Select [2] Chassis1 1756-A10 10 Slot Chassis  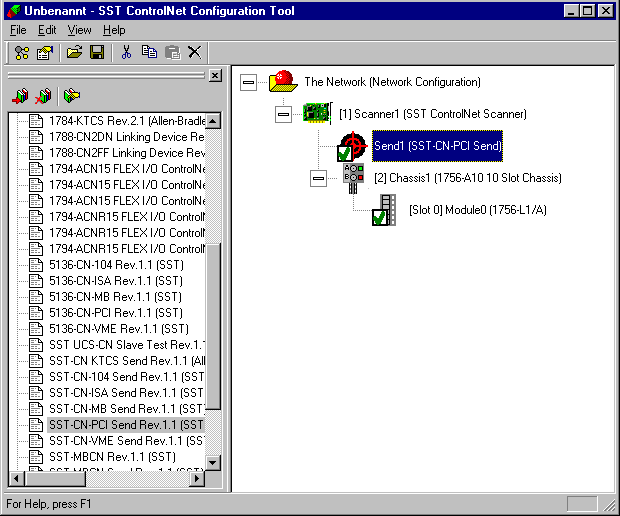click(467, 178)
